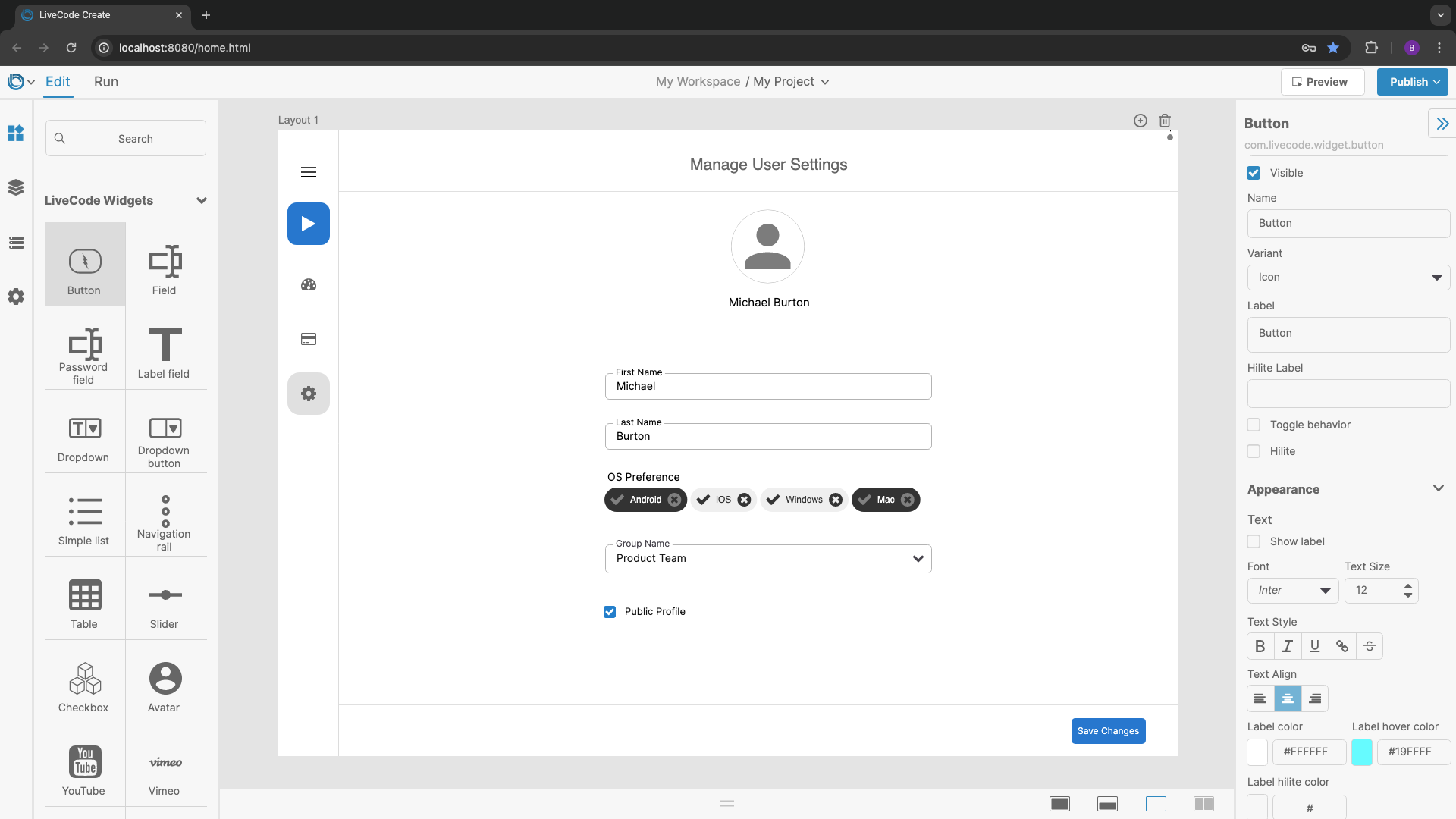Open the Edit tab
The width and height of the screenshot is (1456, 819).
pyautogui.click(x=58, y=82)
